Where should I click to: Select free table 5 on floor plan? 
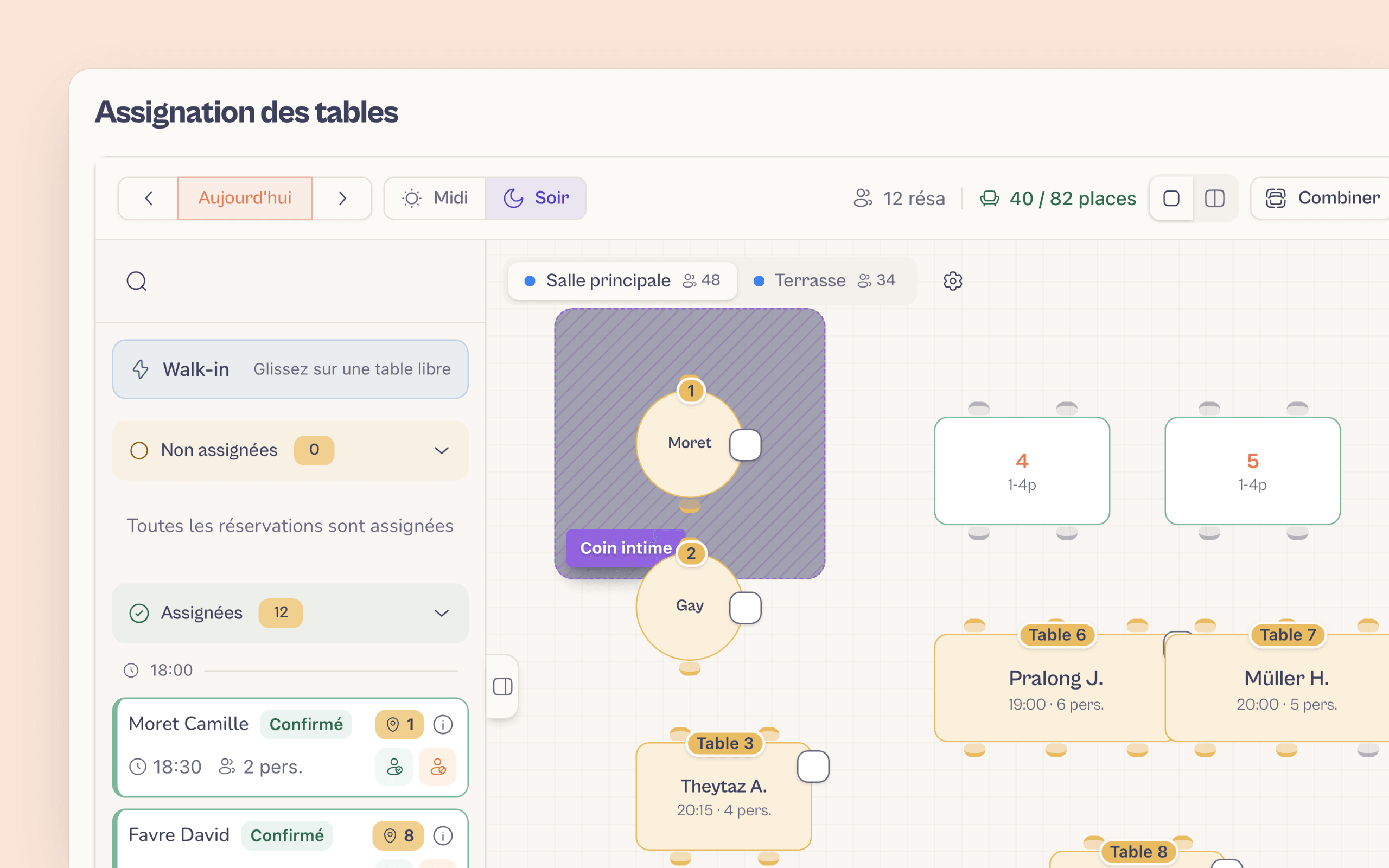(x=1253, y=471)
